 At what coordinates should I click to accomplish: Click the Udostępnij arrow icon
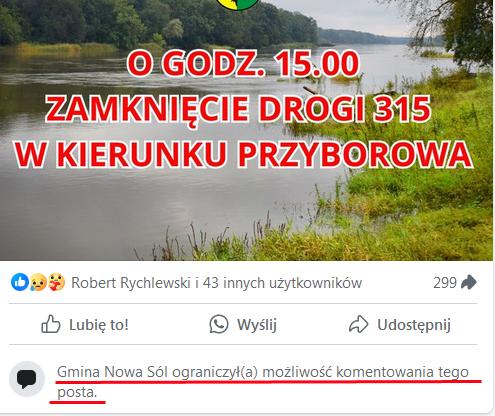point(359,324)
